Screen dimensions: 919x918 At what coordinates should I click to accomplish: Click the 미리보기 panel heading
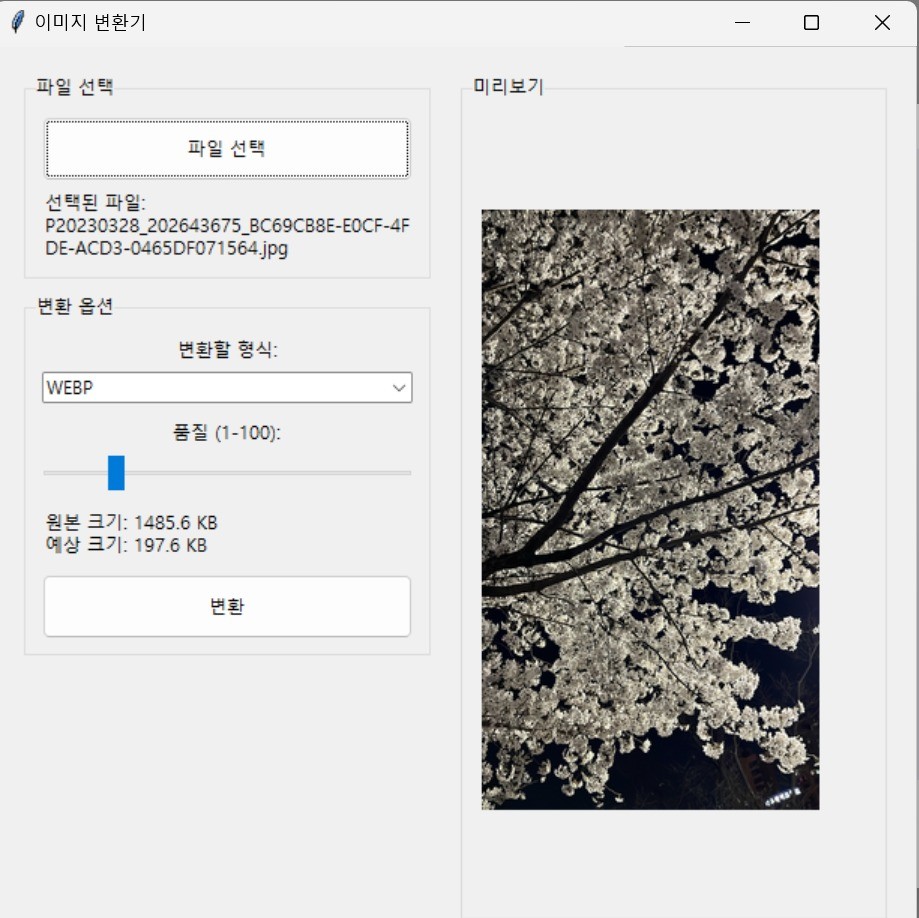(x=508, y=87)
